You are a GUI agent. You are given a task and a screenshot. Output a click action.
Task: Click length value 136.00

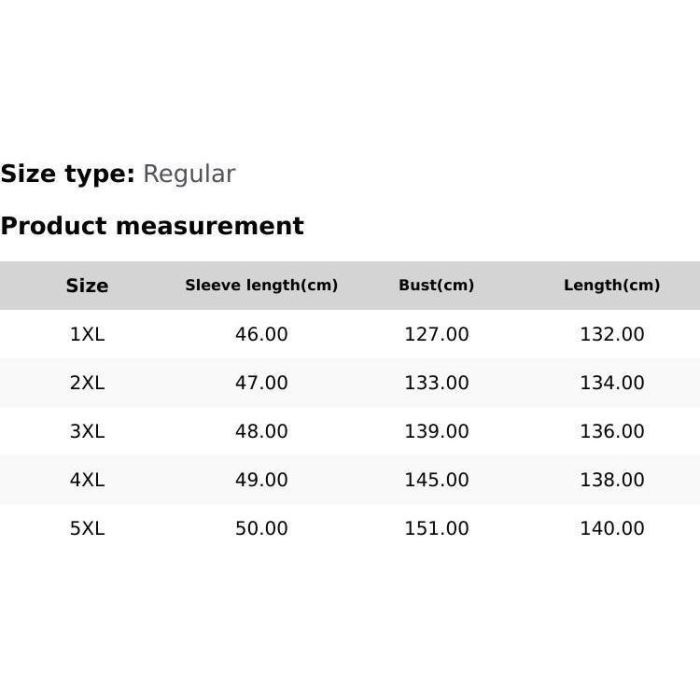coord(612,431)
